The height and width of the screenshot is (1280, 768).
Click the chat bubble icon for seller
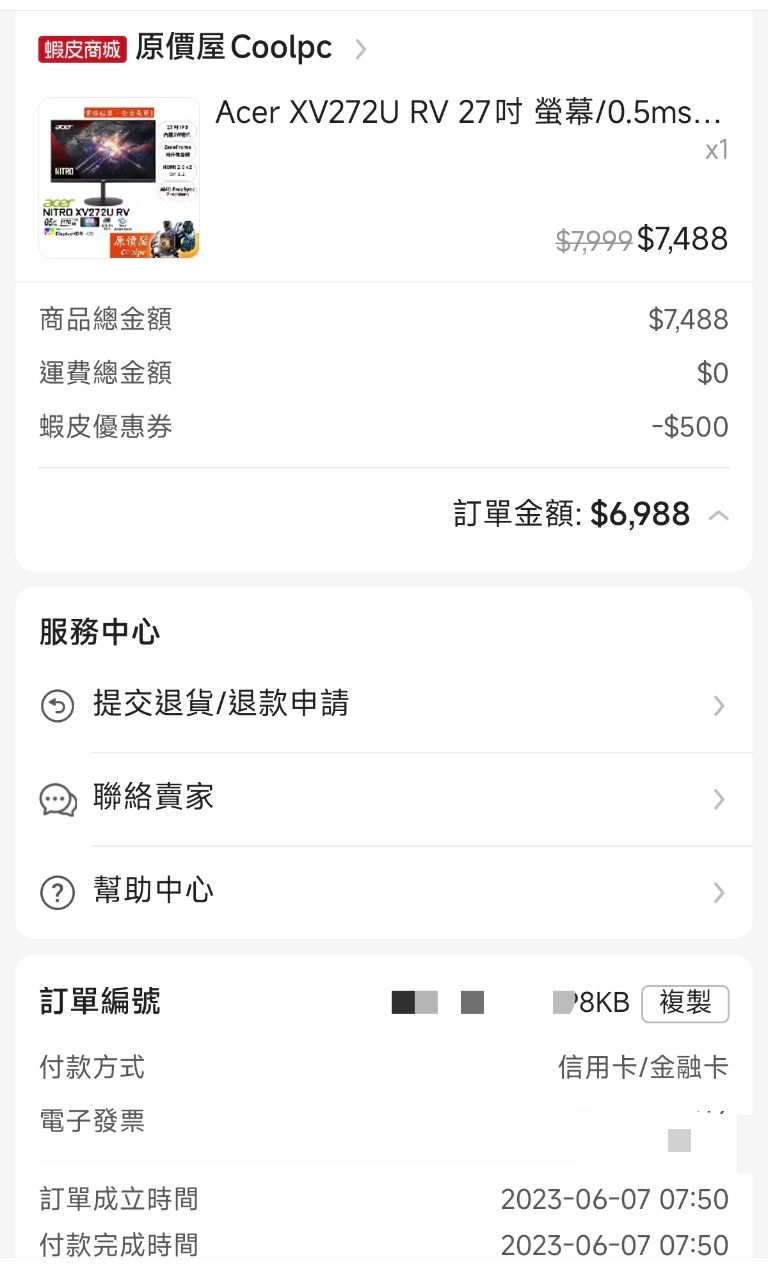point(57,800)
